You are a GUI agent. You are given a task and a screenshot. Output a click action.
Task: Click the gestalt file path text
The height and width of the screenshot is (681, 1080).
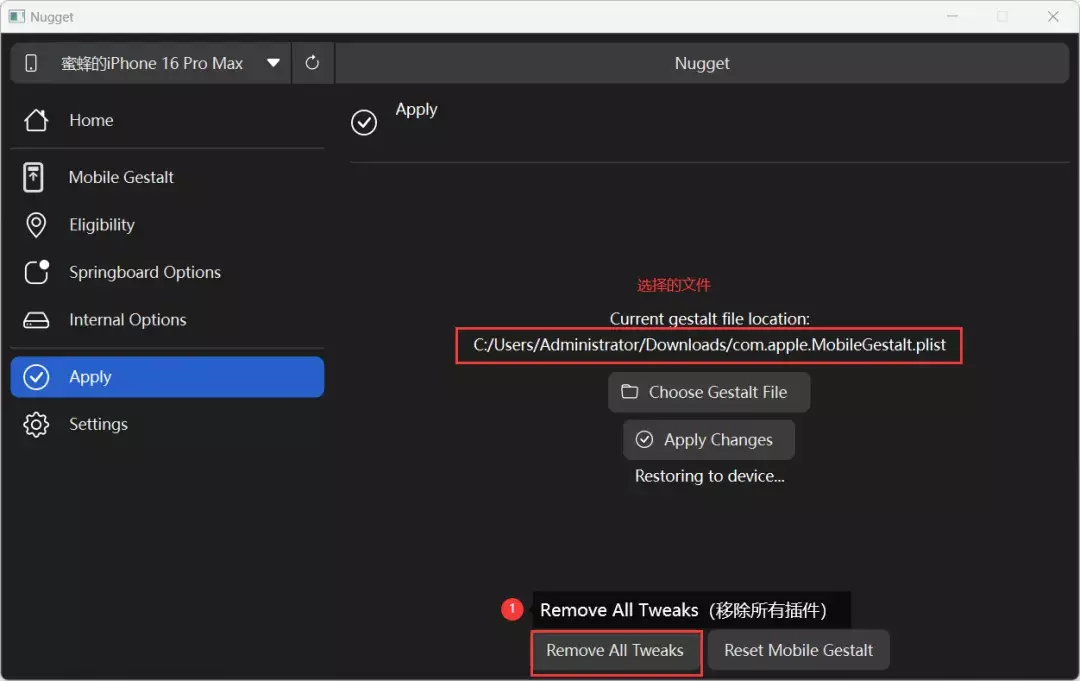click(x=709, y=345)
